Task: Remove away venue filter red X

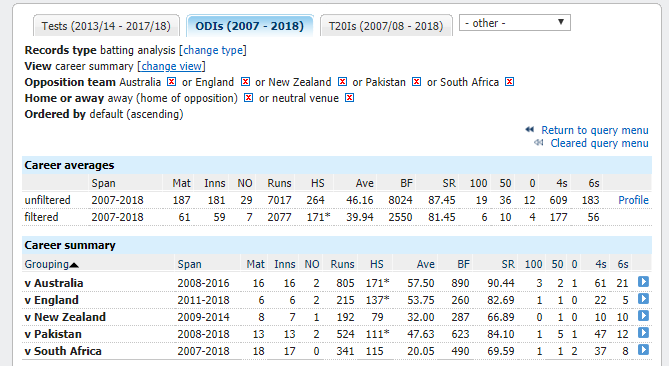Action: (248, 98)
